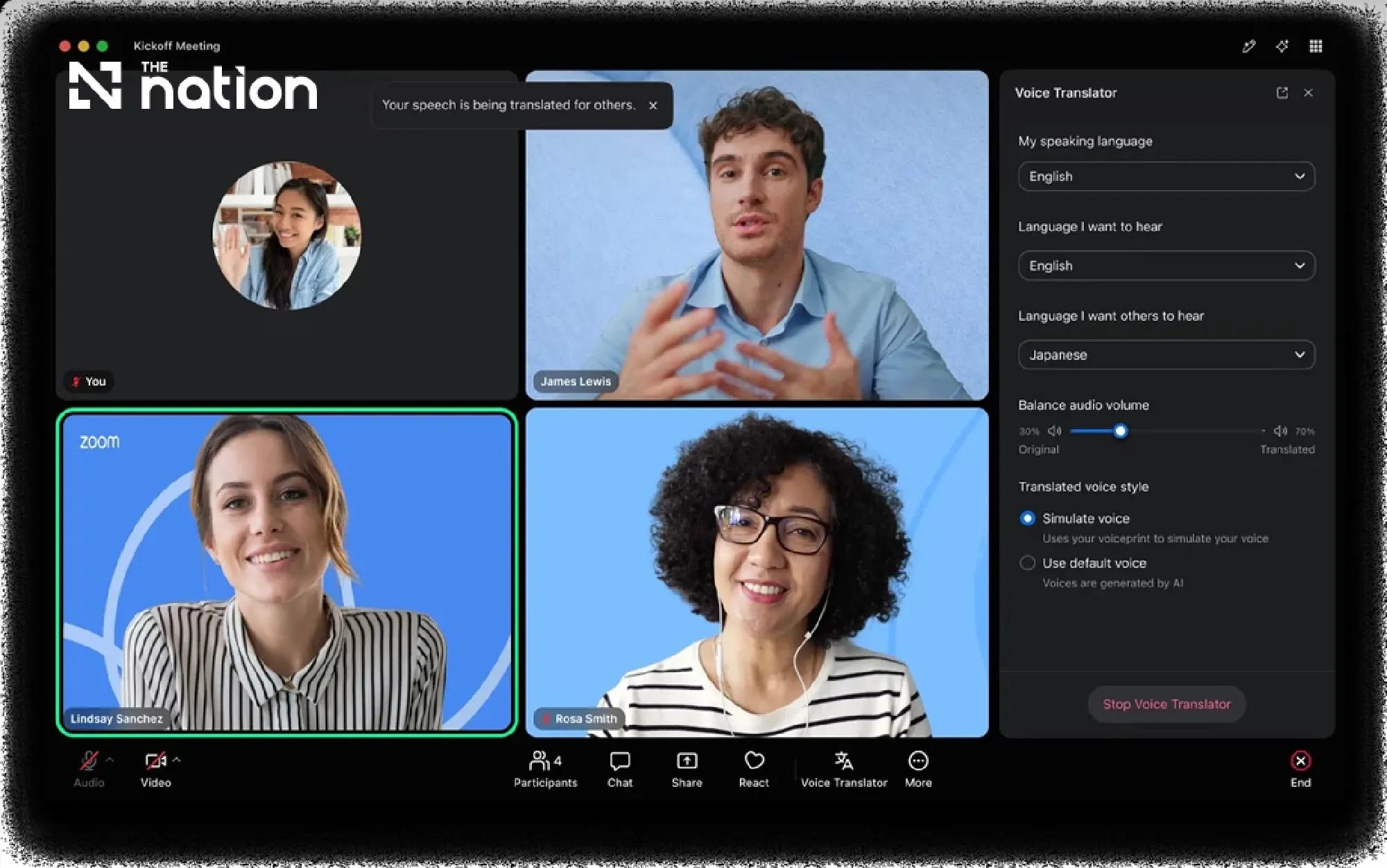Click the Kickoff Meeting title text
The image size is (1387, 868).
tap(177, 46)
